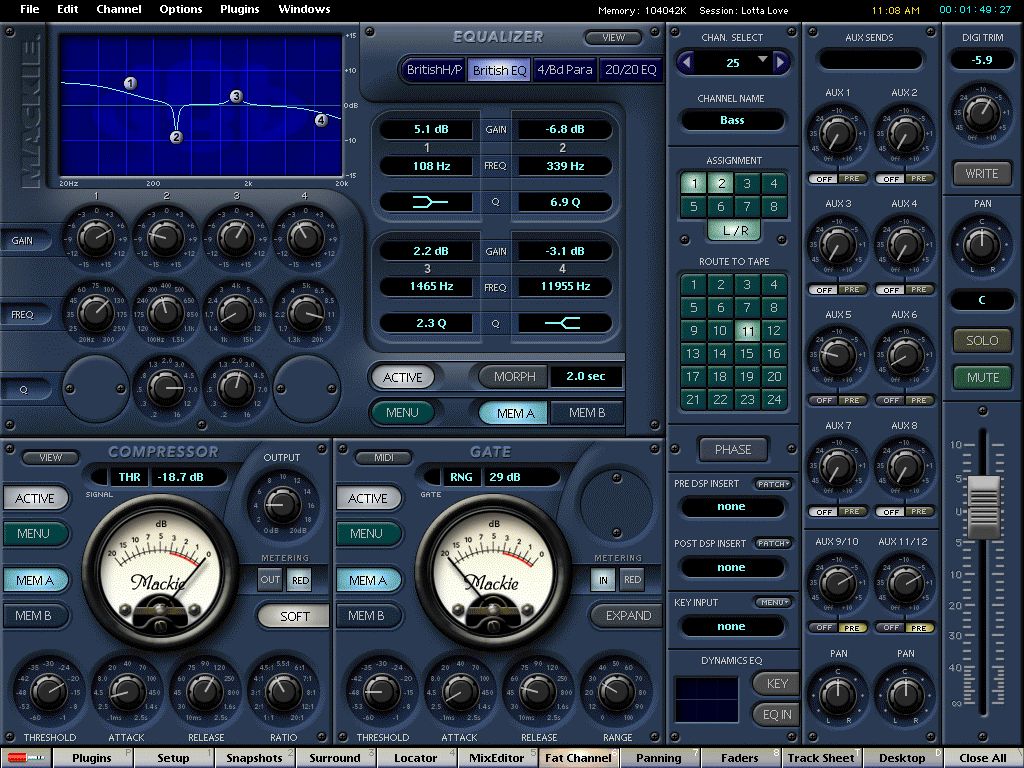Viewport: 1024px width, 768px height.
Task: Click the previous channel left arrow
Action: point(686,63)
